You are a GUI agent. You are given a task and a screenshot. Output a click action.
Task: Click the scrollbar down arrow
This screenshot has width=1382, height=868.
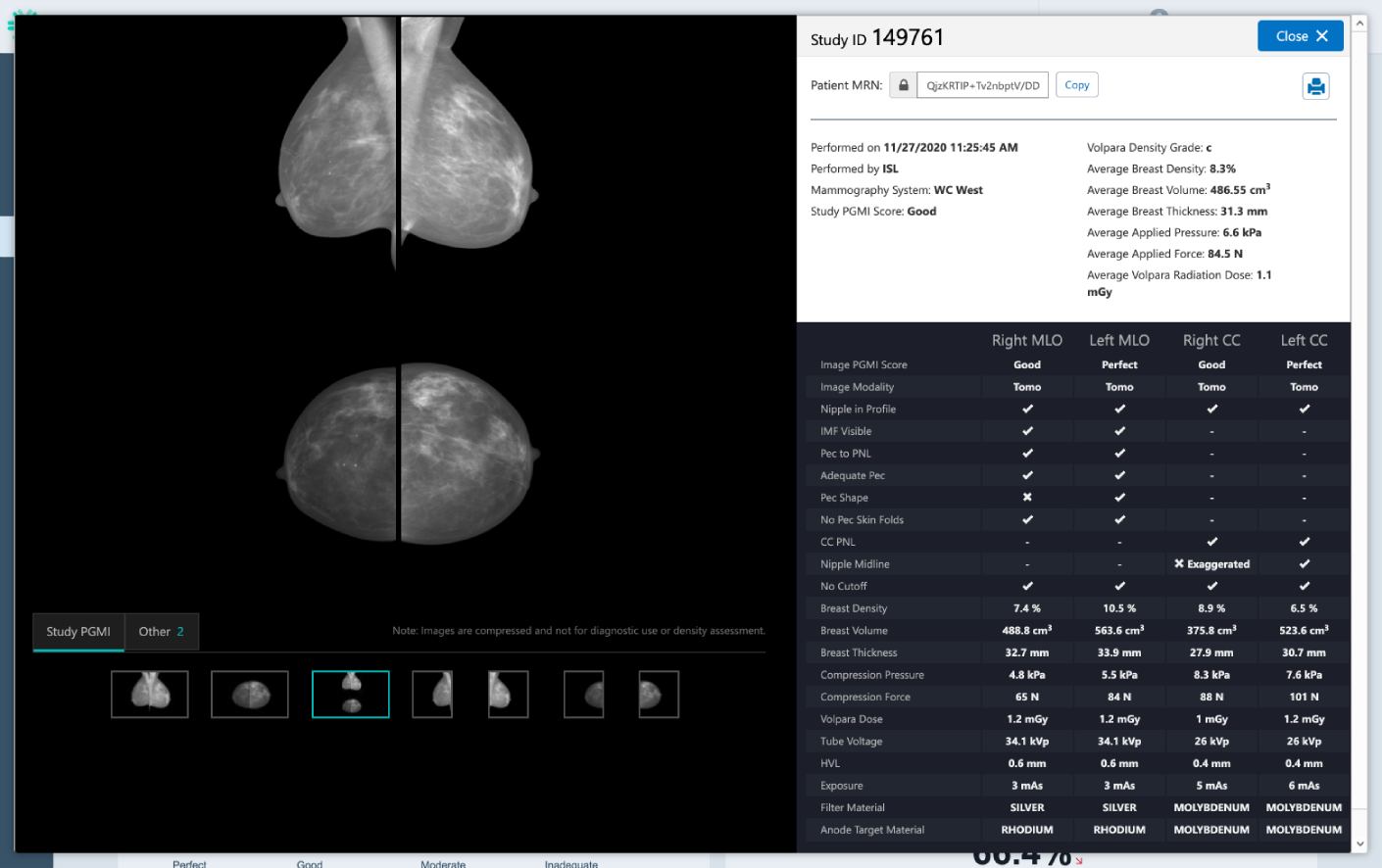point(1358,844)
